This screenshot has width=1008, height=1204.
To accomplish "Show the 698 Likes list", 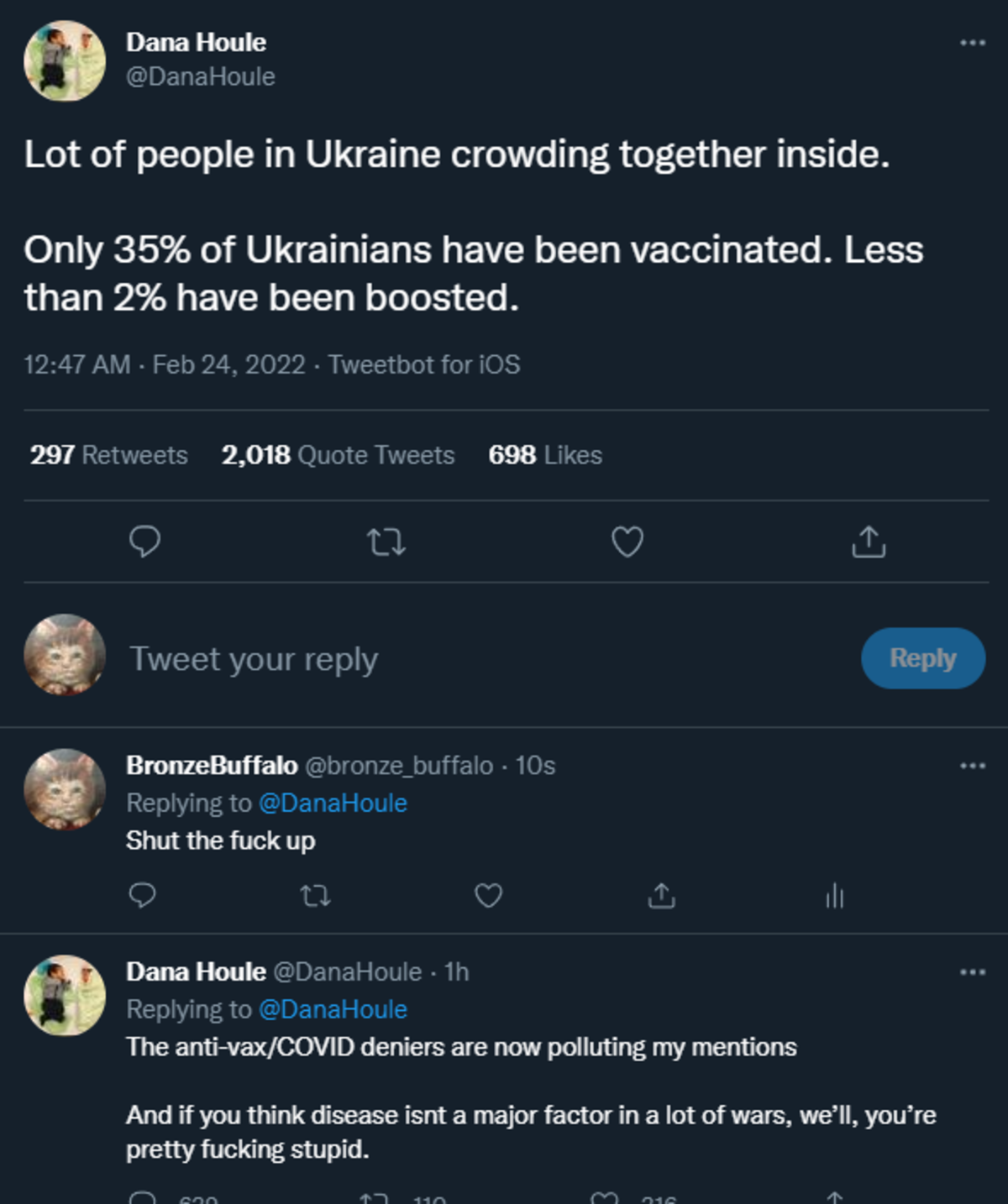I will pos(545,455).
